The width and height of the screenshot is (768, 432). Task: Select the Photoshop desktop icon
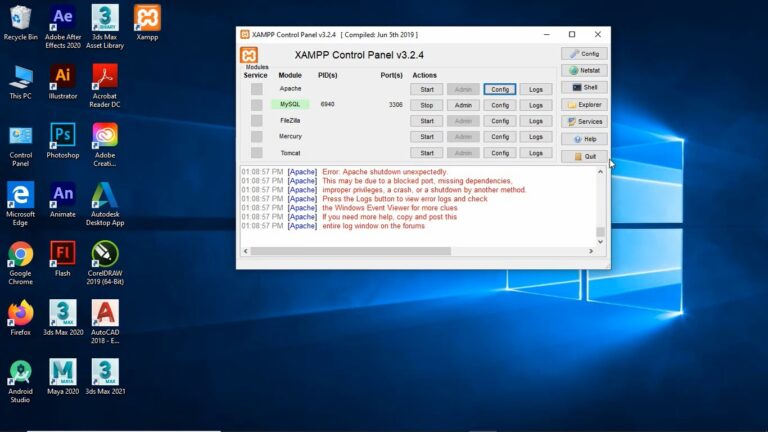click(x=63, y=141)
